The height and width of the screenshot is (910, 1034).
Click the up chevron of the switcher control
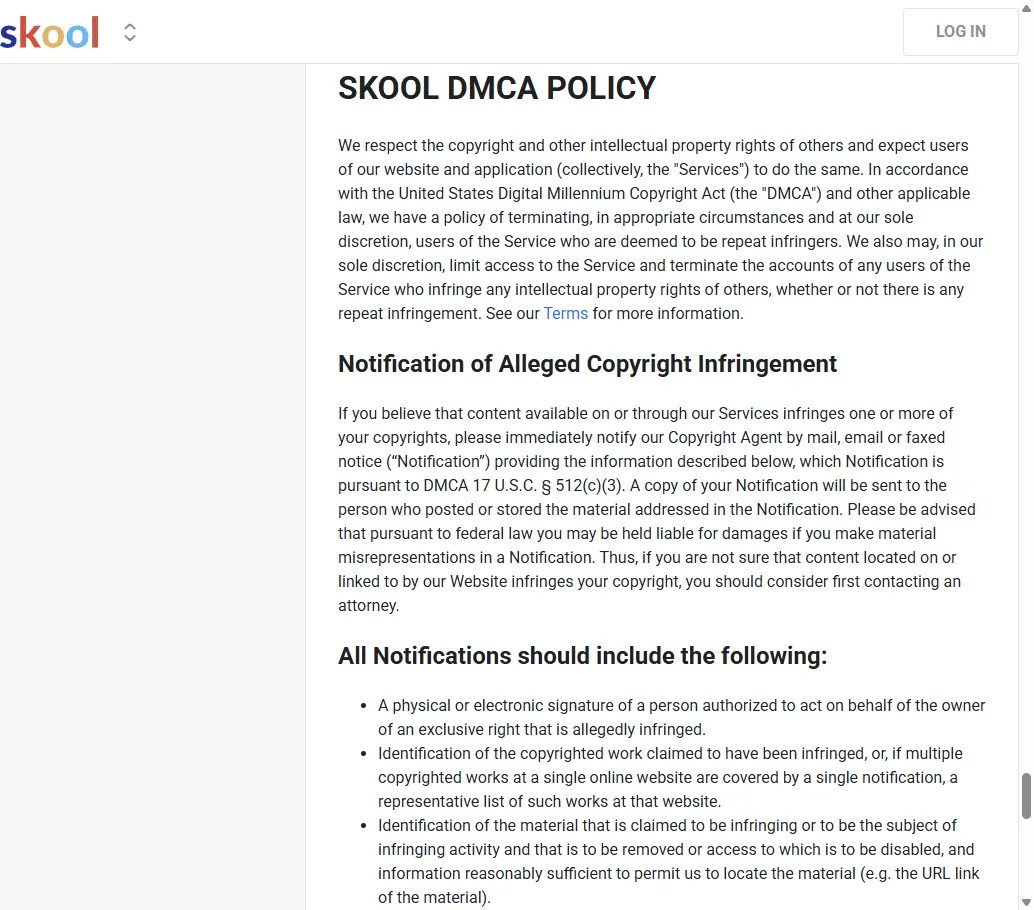coord(130,26)
